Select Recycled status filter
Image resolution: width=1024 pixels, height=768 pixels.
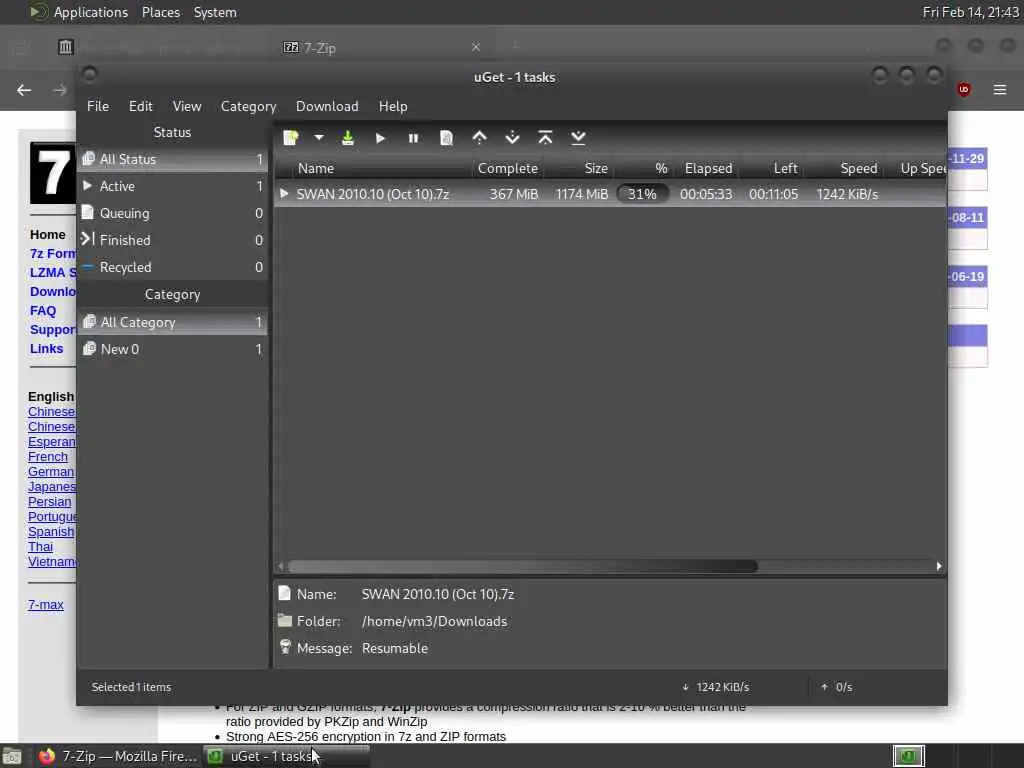[x=172, y=267]
